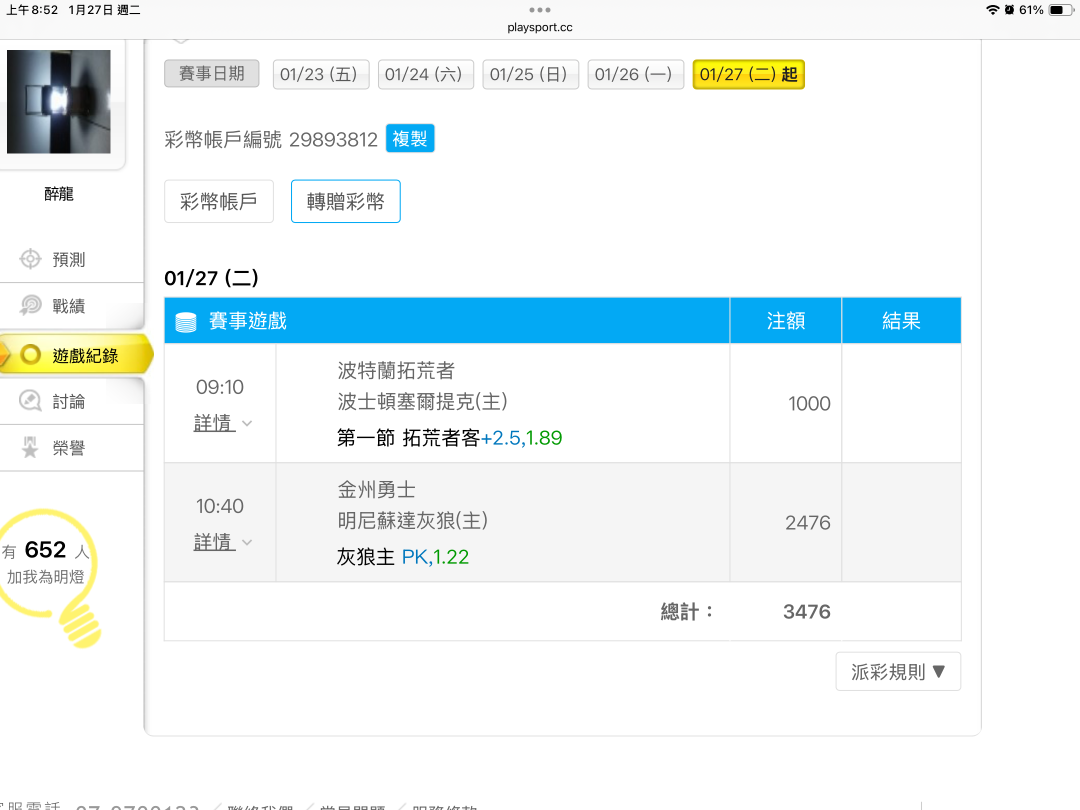Tap the 醉龍 profile picture thumbnail
The width and height of the screenshot is (1080, 810).
59,102
